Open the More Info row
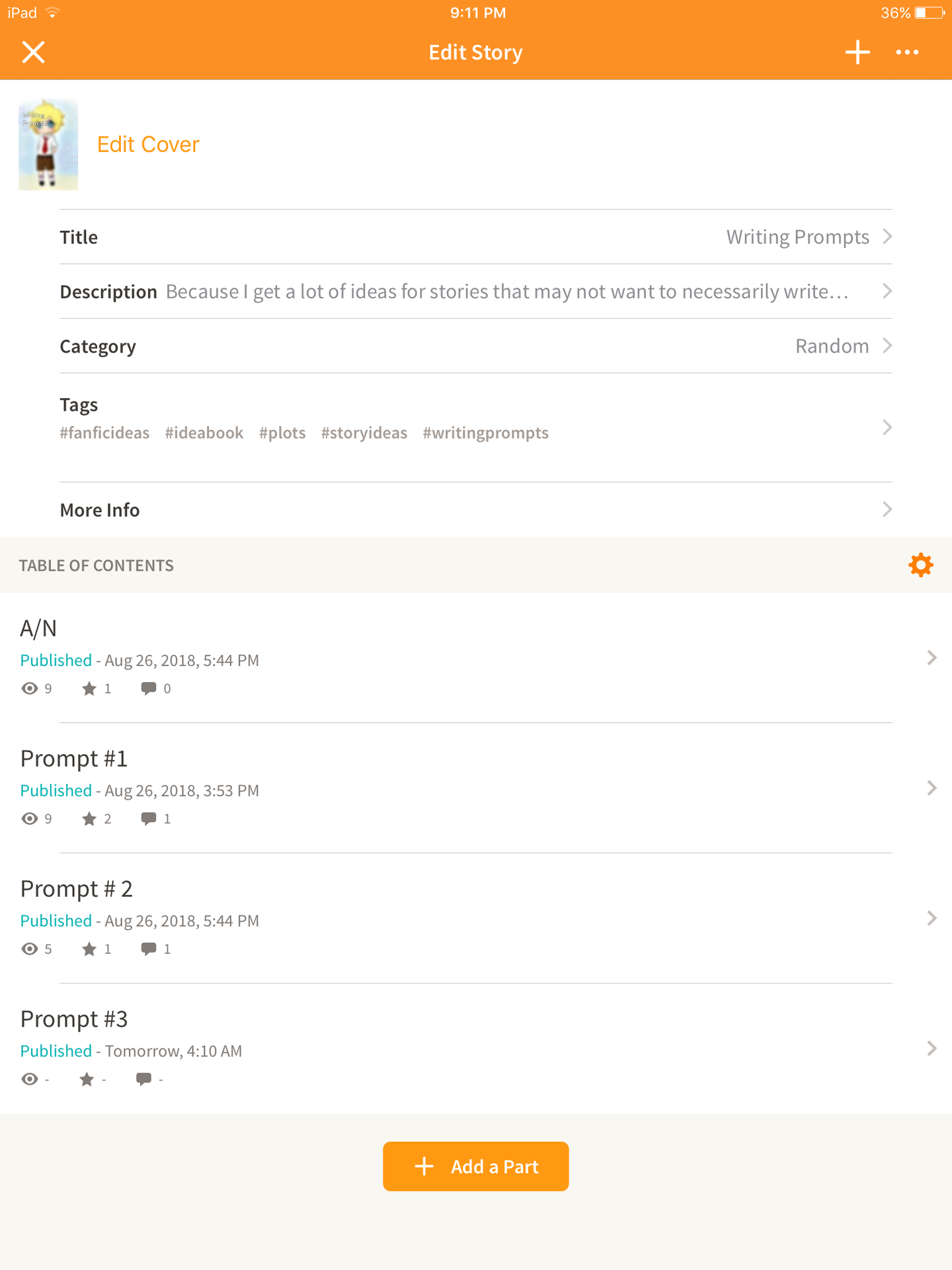This screenshot has width=952, height=1270. [476, 509]
